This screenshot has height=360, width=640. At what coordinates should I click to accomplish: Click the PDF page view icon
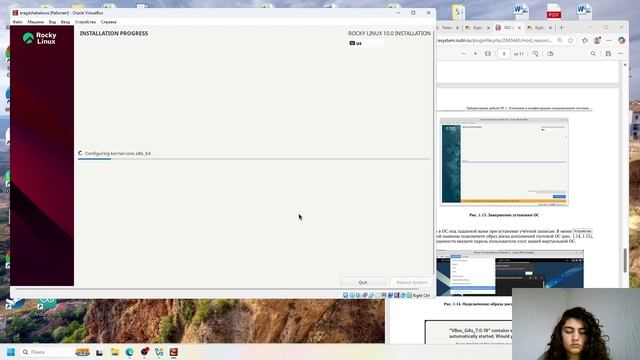pyautogui.click(x=550, y=54)
